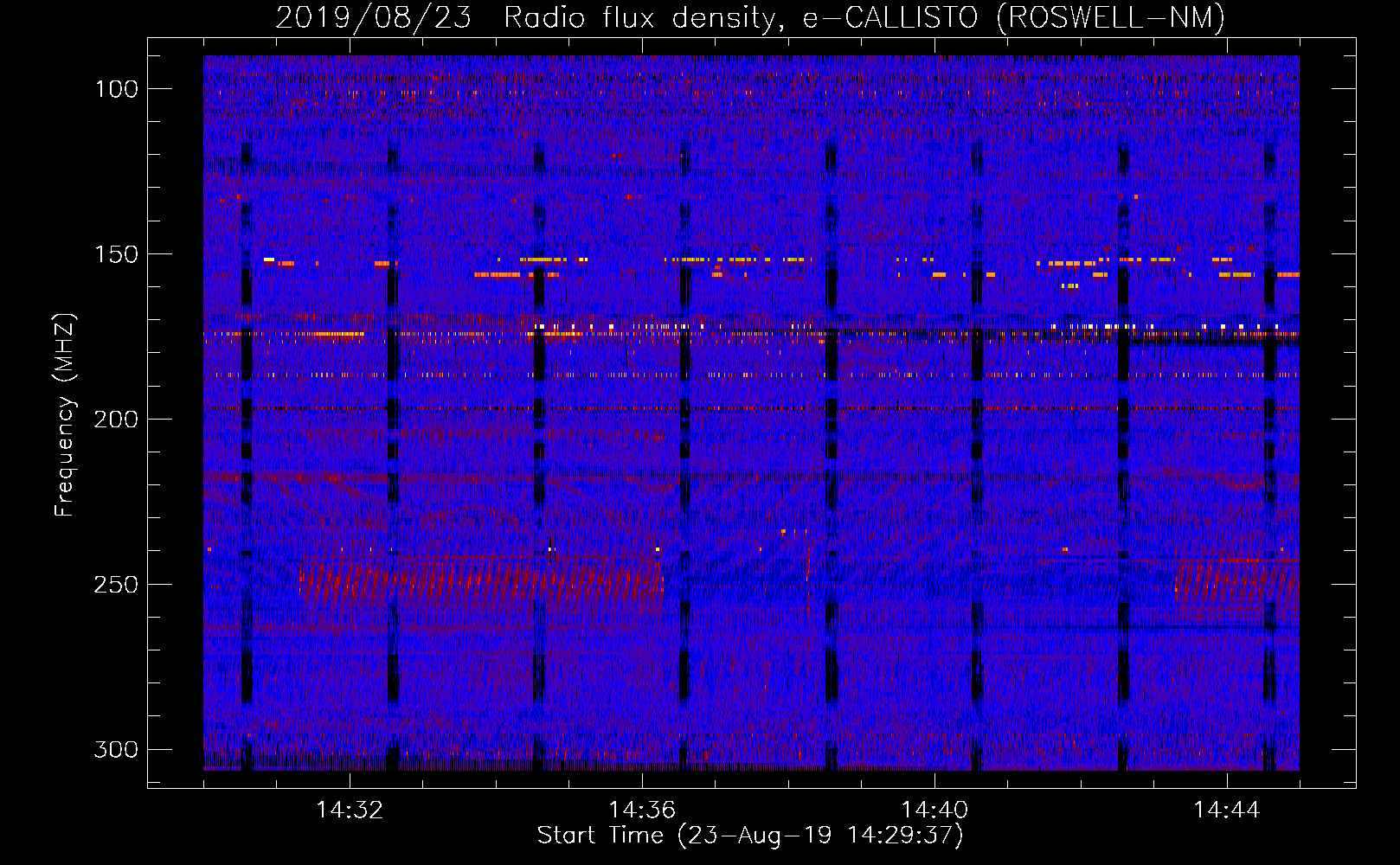This screenshot has width=1400, height=865.
Task: Click the 300 frequency tick label
Action: [x=116, y=749]
